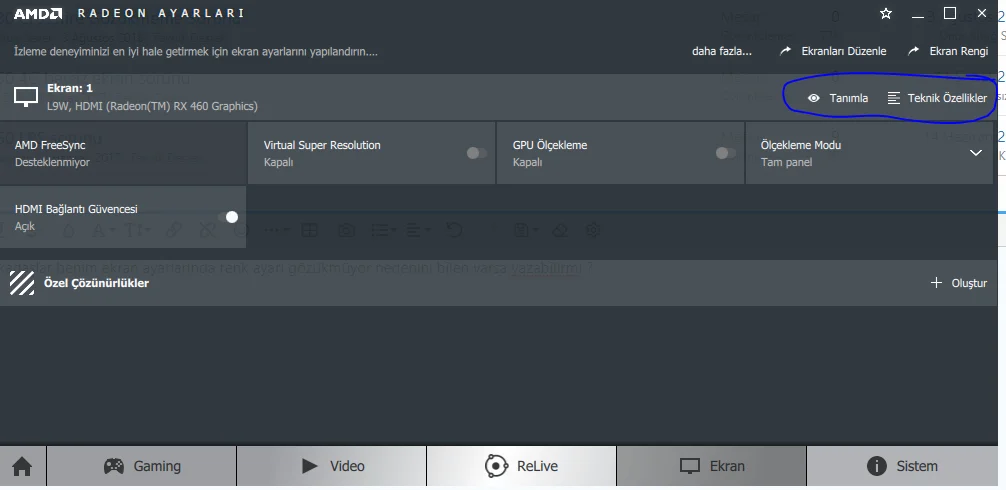The image size is (1006, 490).
Task: Enable the GPU Ölçekleme switch
Action: coord(726,153)
